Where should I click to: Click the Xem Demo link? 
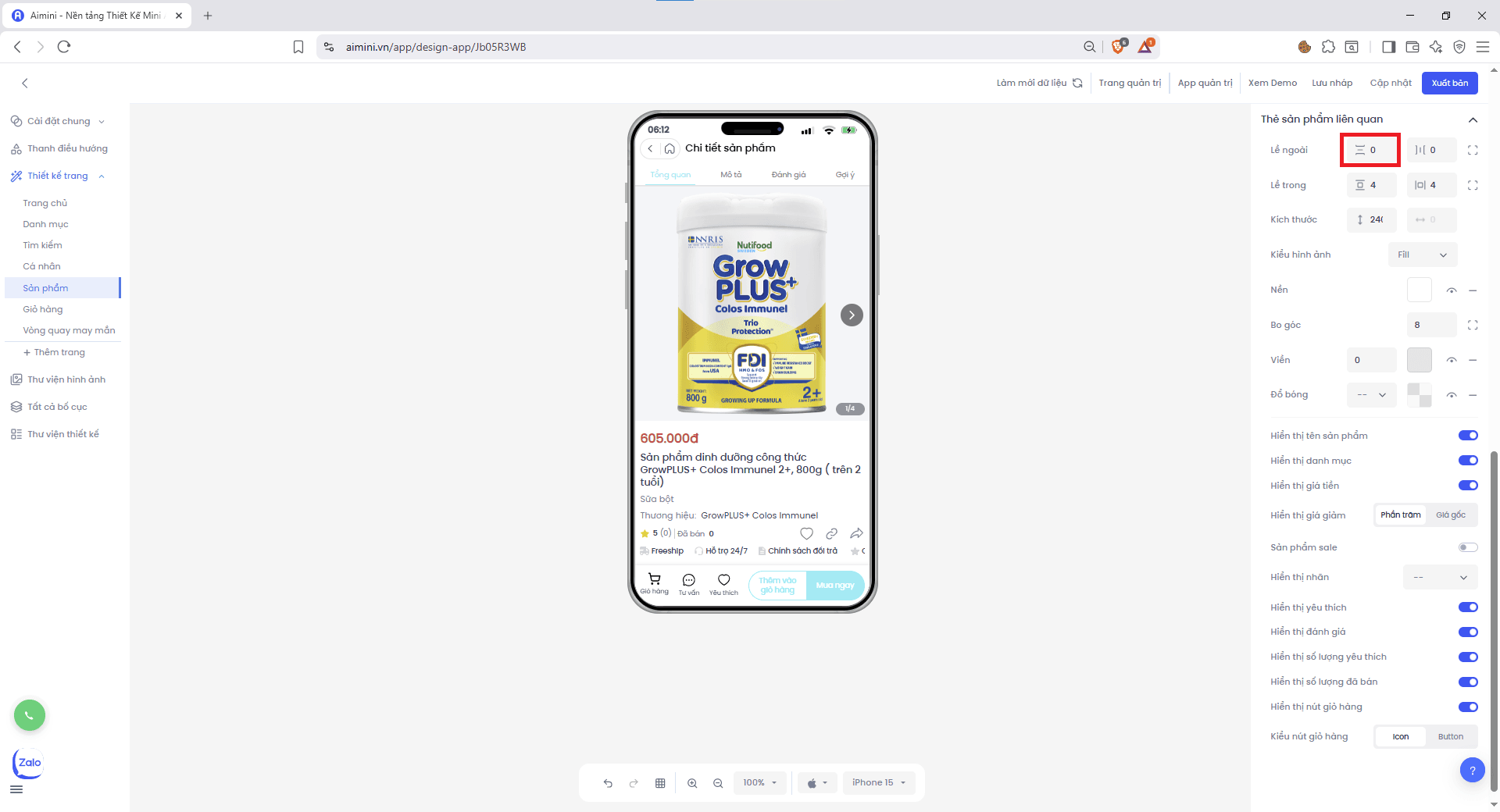coord(1272,83)
